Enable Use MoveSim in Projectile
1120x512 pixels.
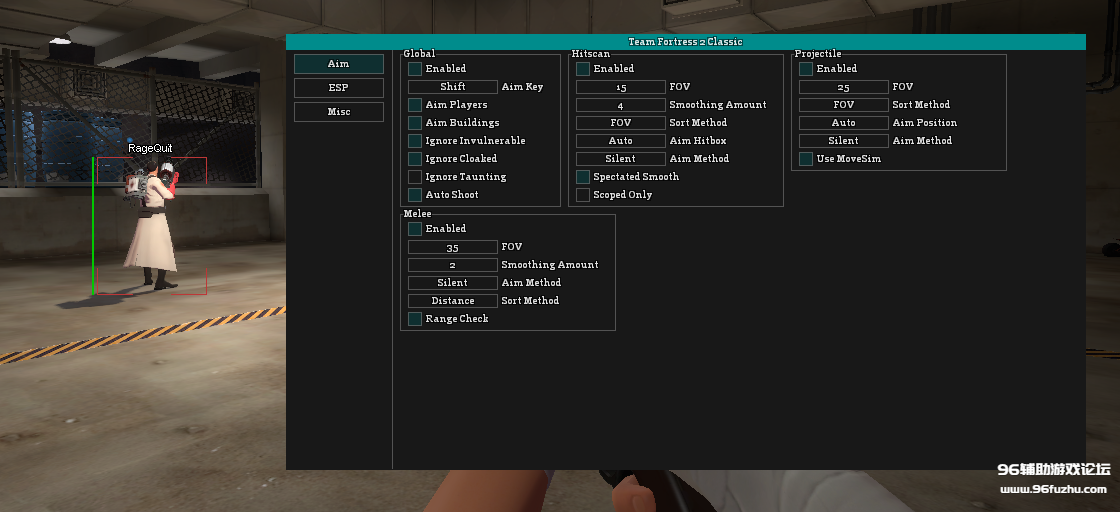806,159
